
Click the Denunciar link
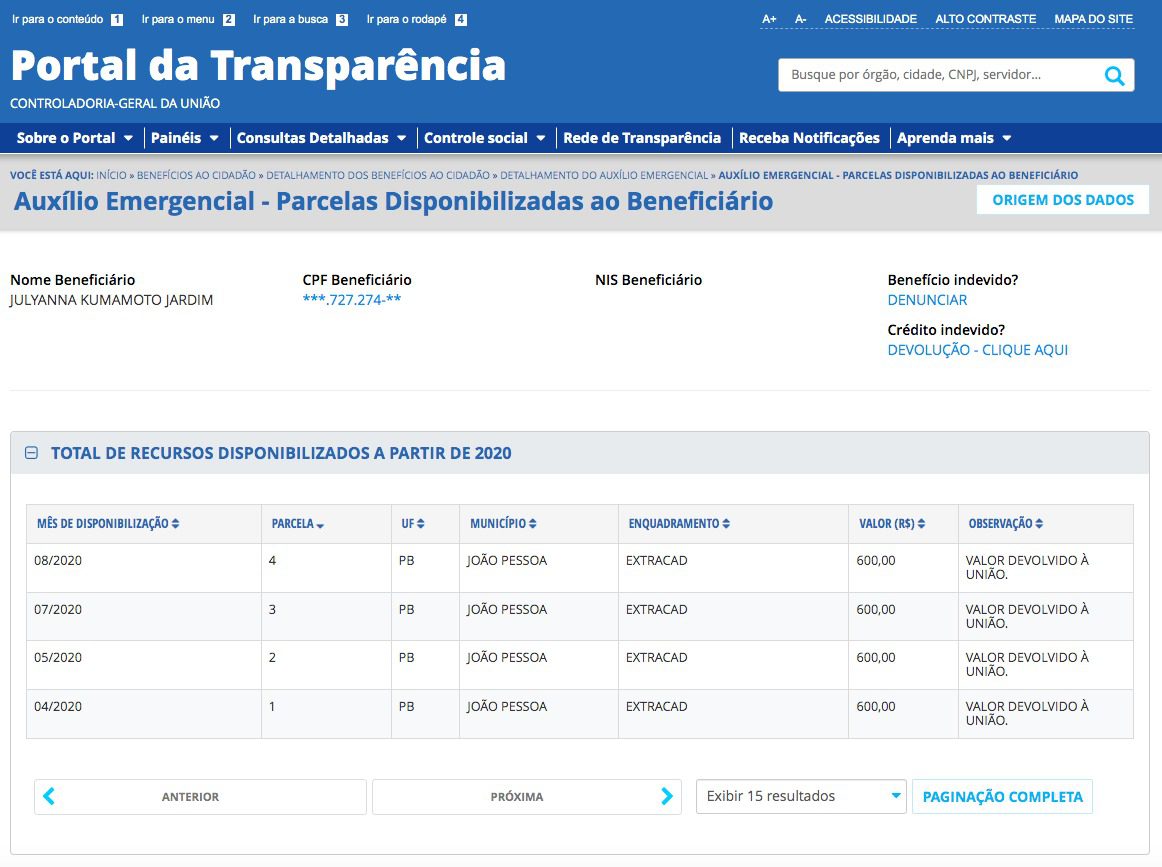click(927, 300)
